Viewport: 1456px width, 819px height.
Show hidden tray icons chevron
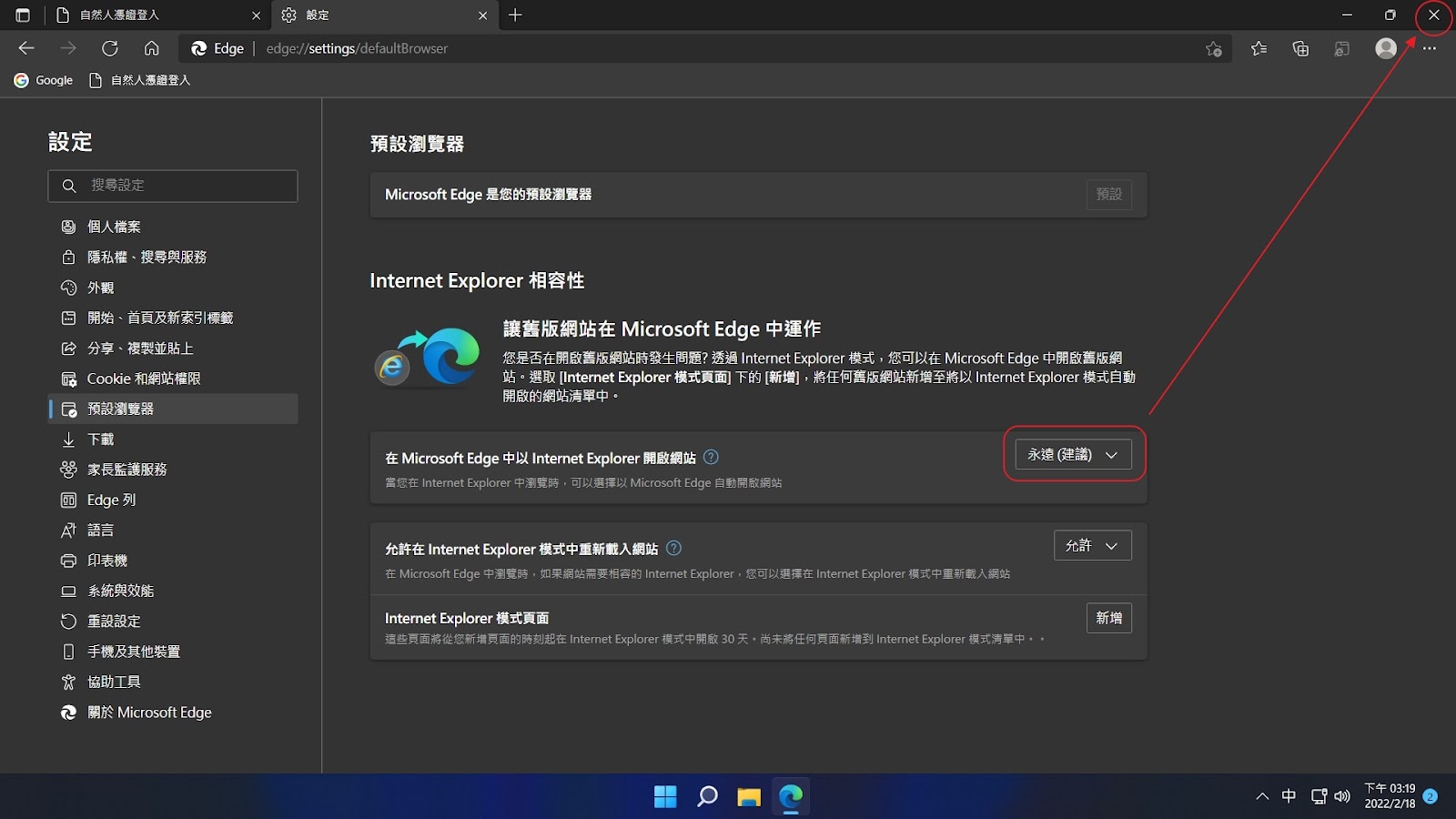click(x=1262, y=796)
